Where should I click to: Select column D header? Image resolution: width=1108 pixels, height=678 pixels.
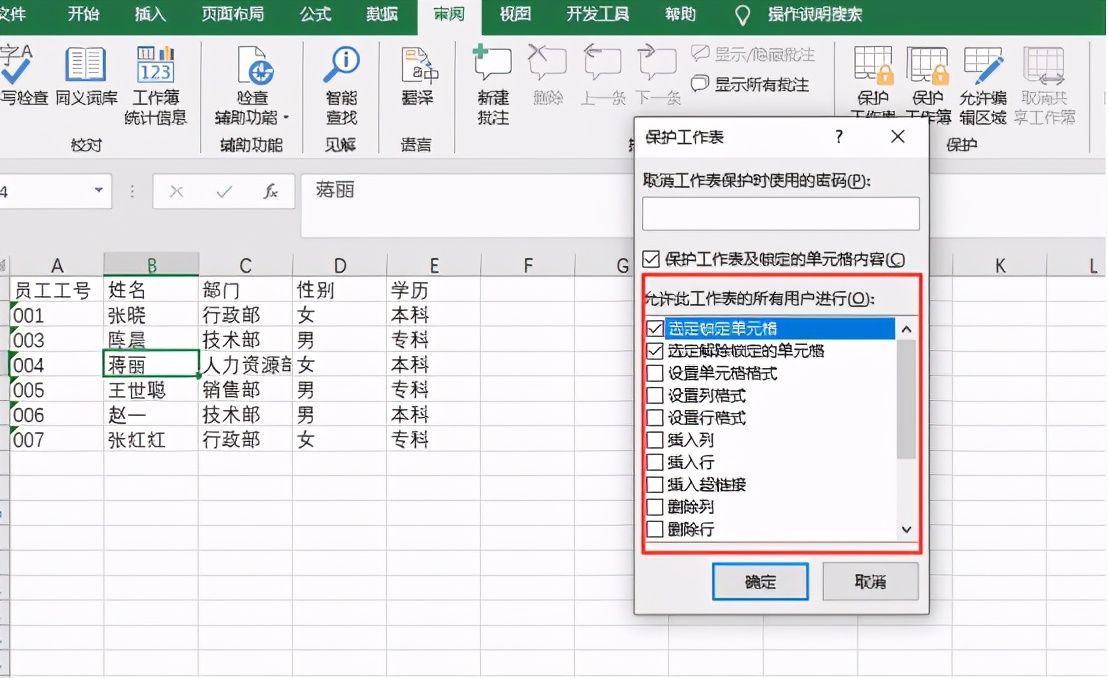point(340,265)
